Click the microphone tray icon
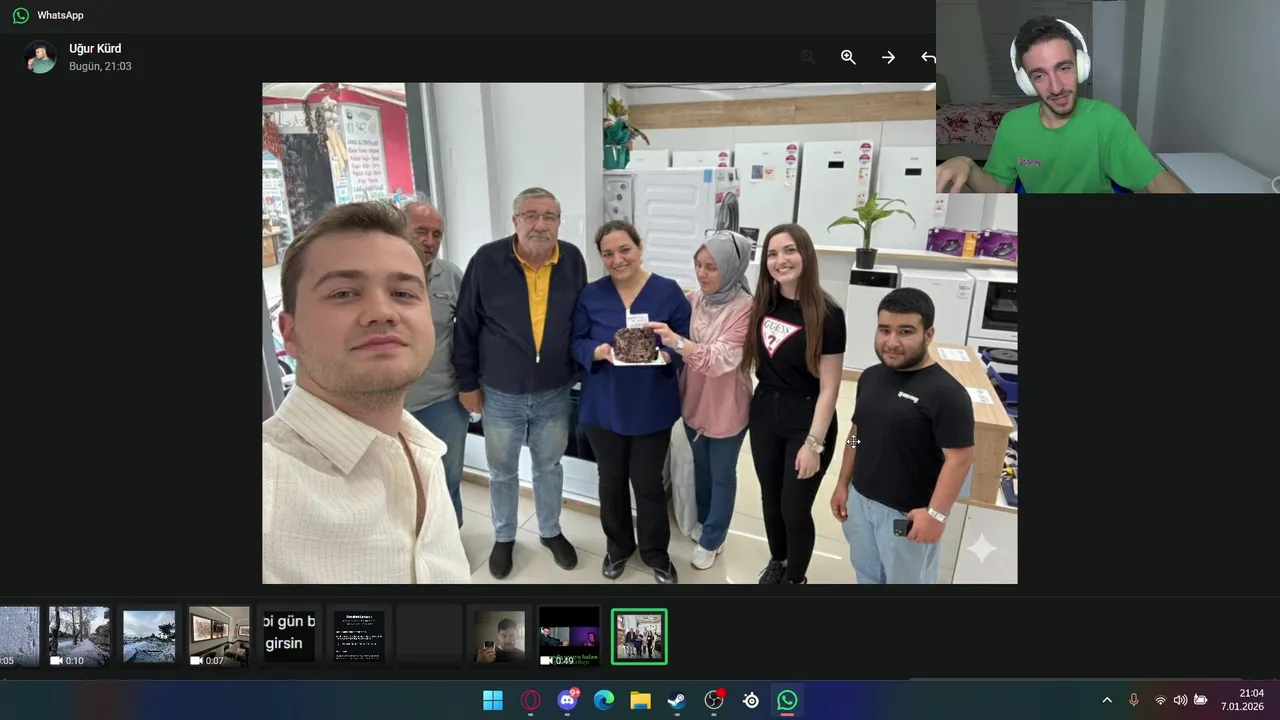 coord(1134,700)
